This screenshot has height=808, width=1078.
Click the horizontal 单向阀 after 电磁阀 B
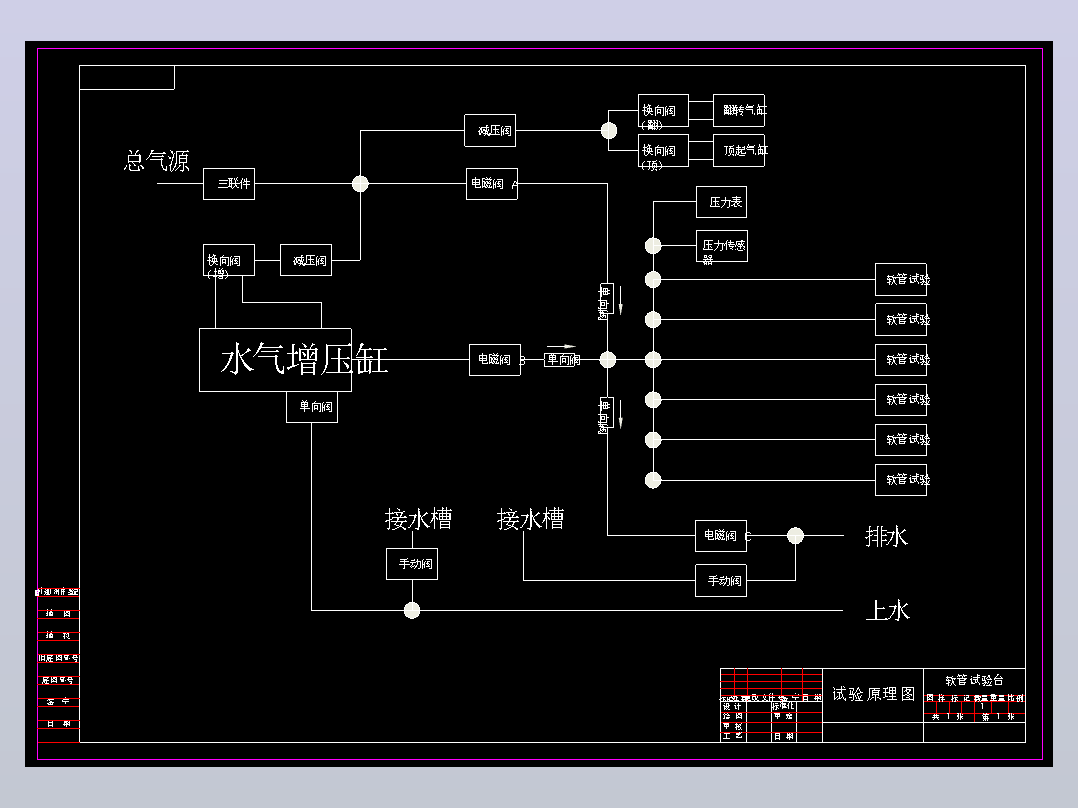tap(562, 360)
